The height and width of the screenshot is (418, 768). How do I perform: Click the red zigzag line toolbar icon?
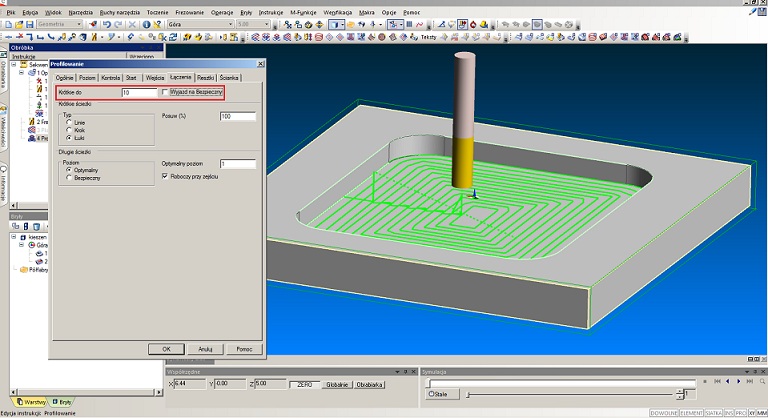pyautogui.click(x=420, y=24)
